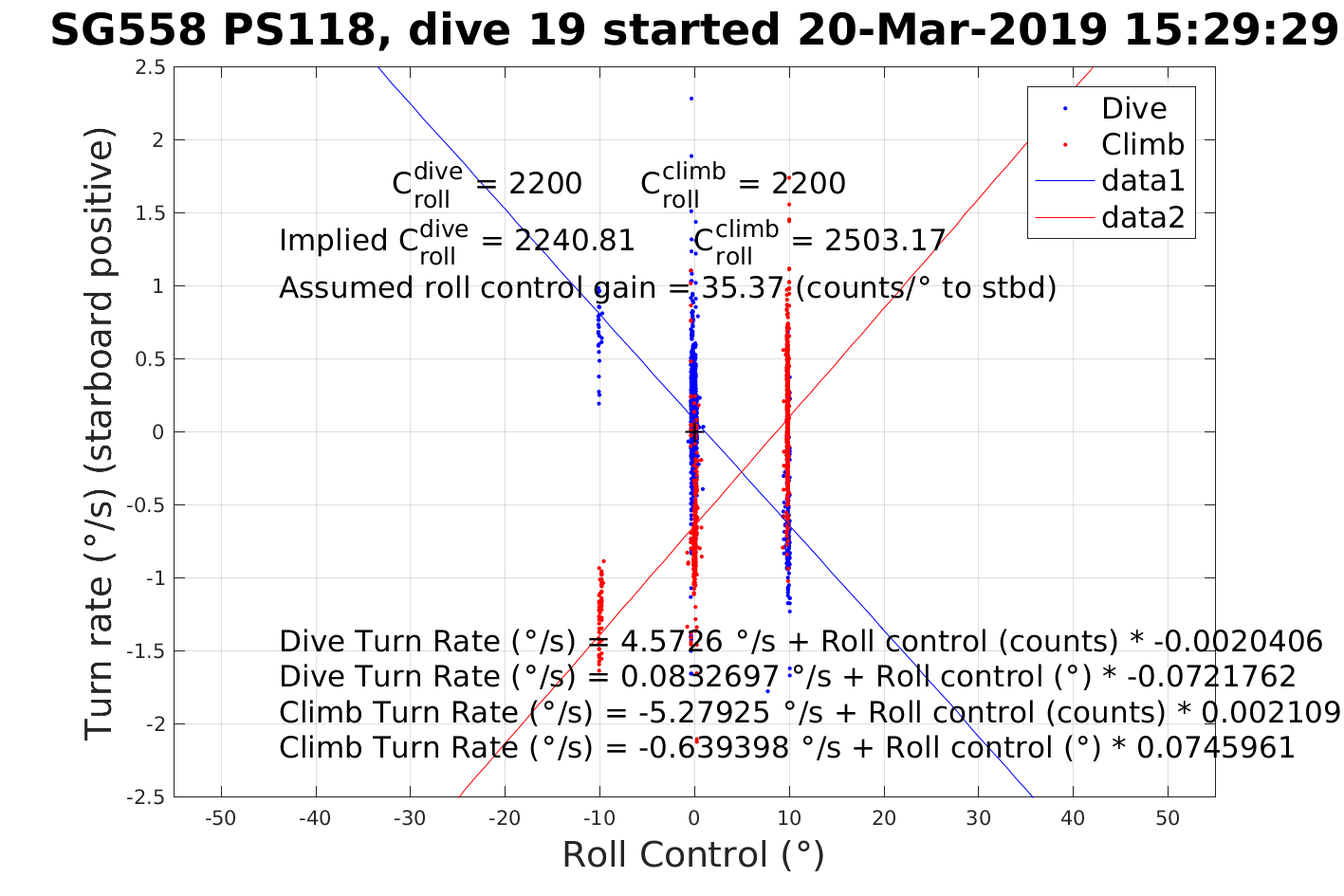Click the Dive Turn Rate equation with 0.0832697

click(787, 677)
